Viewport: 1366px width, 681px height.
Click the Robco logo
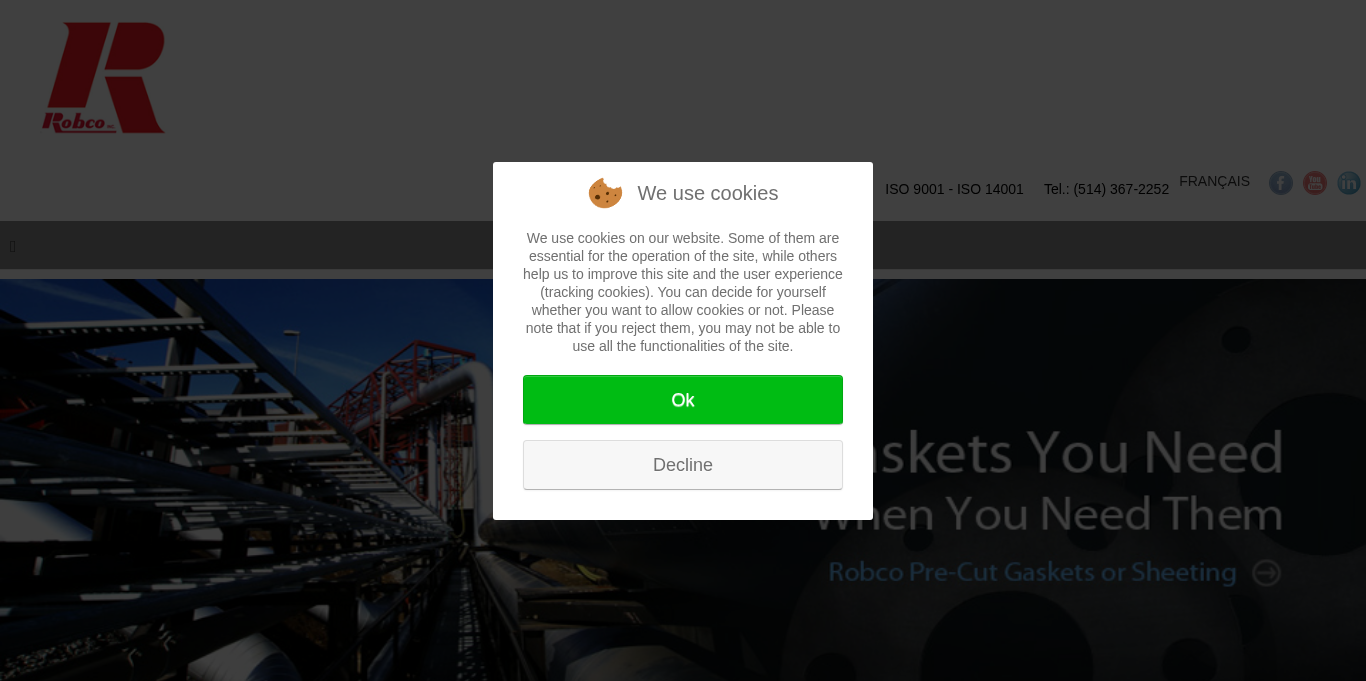coord(104,78)
